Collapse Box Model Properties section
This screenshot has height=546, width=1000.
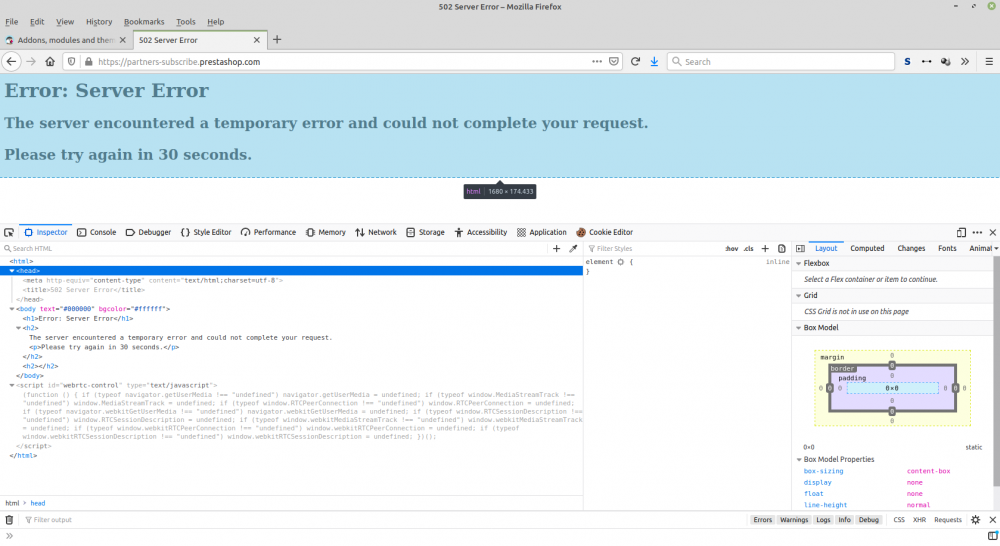click(x=799, y=459)
